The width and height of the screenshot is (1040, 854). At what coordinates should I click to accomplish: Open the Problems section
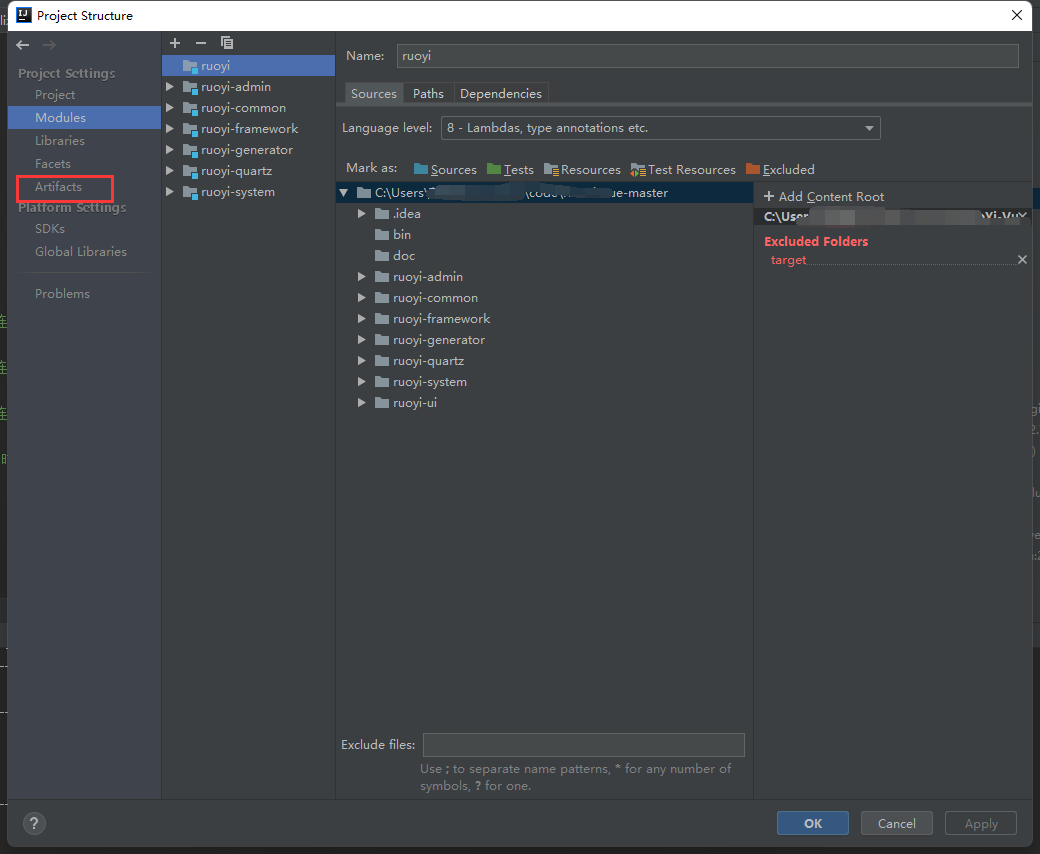pyautogui.click(x=62, y=294)
